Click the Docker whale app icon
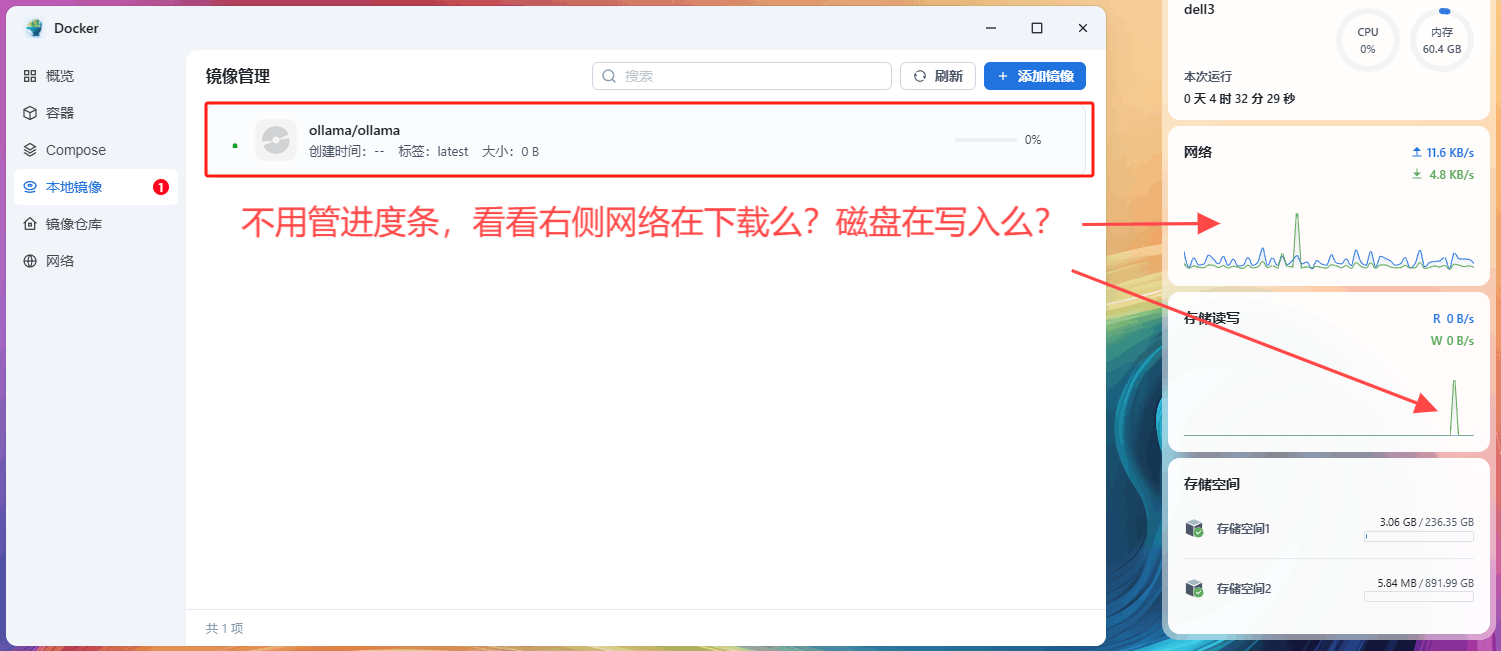Viewport: 1501px width, 651px height. coord(35,28)
